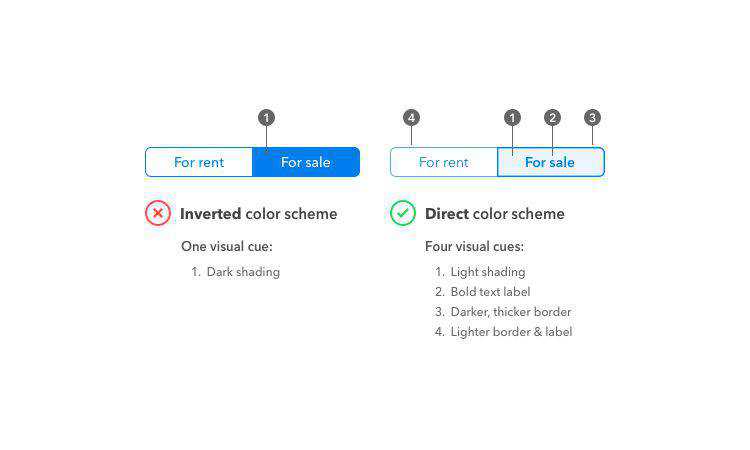Click the One visual cue label
This screenshot has width=750, height=450.
[x=226, y=246]
